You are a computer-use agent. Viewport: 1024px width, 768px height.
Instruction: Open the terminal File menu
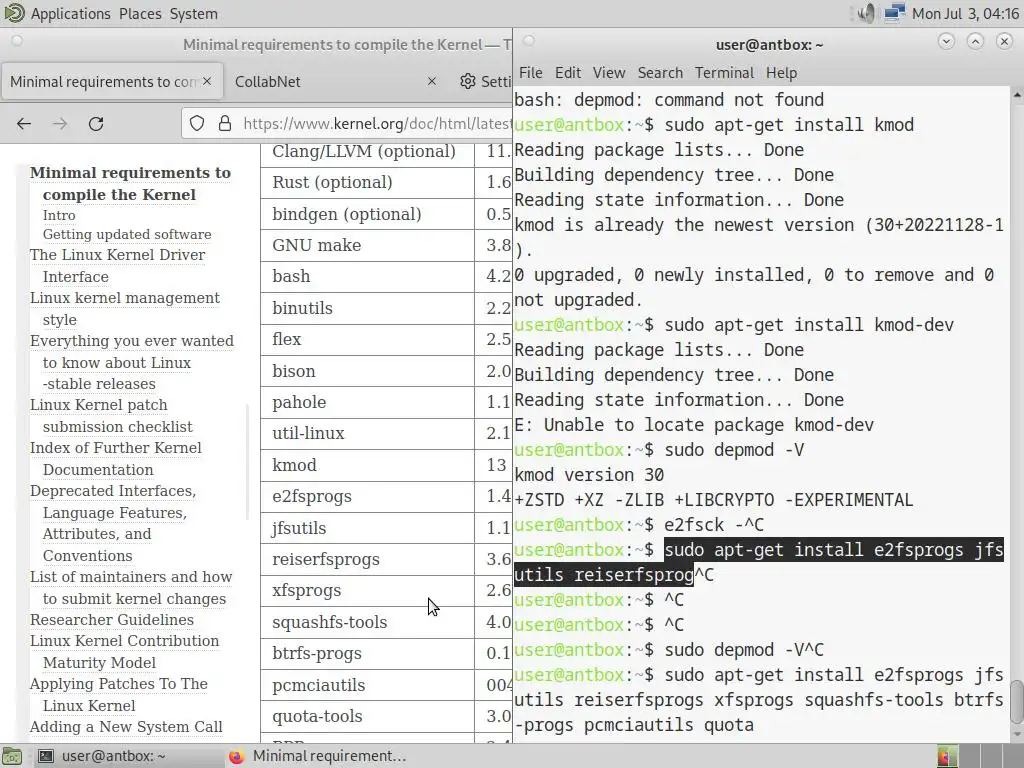(x=530, y=72)
